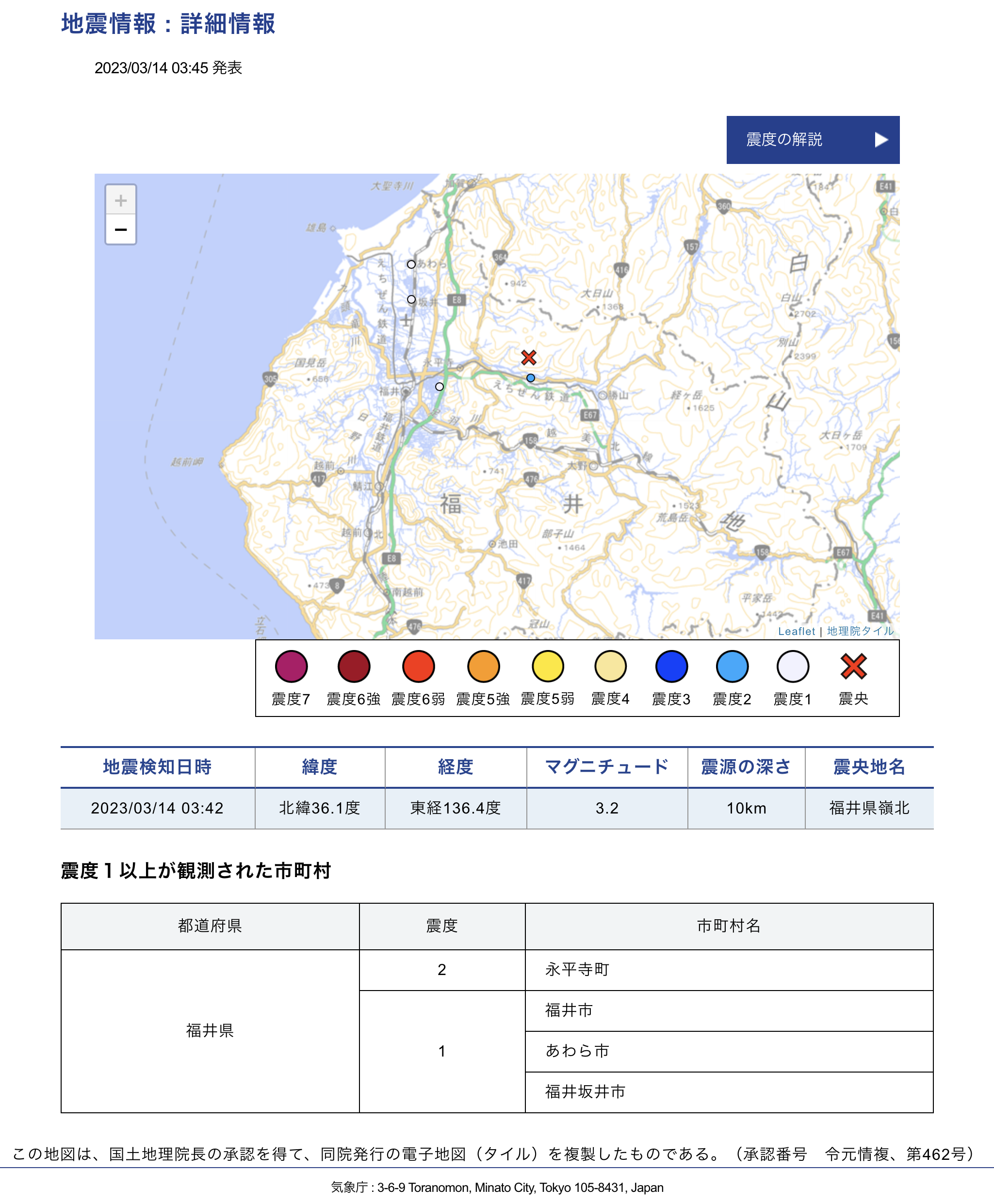994x1204 pixels.
Task: Click the red X epicenter marker on map
Action: [528, 358]
